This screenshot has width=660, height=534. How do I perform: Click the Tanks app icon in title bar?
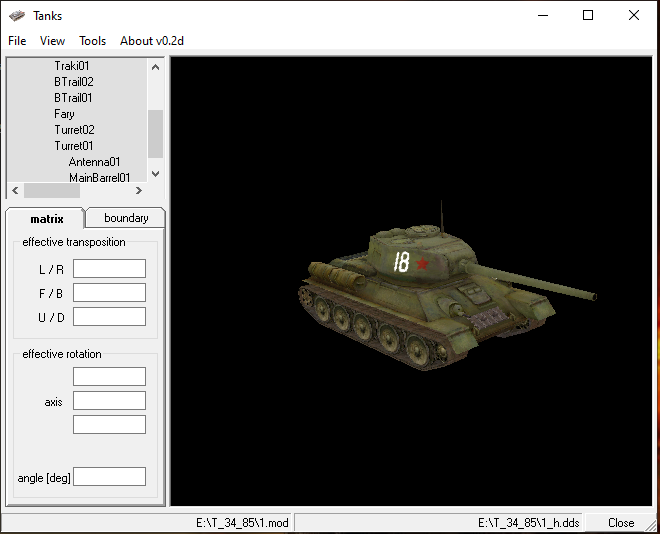17,16
